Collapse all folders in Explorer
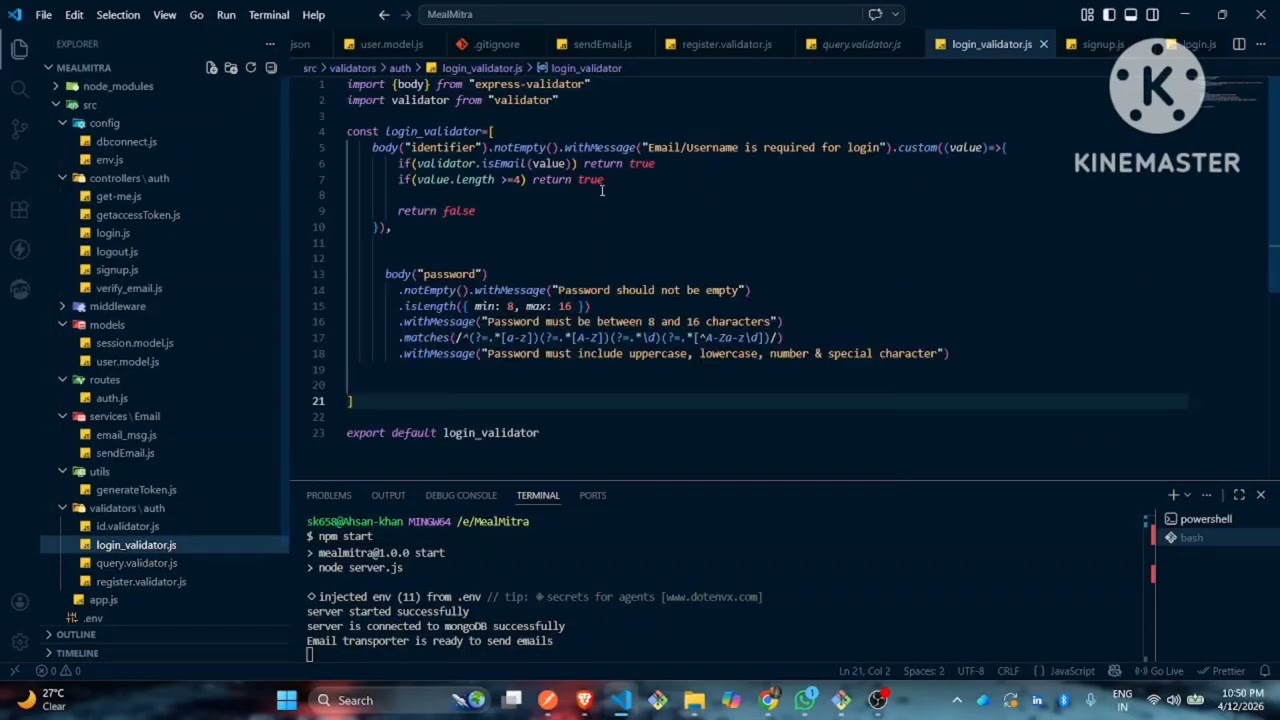 pyautogui.click(x=271, y=68)
